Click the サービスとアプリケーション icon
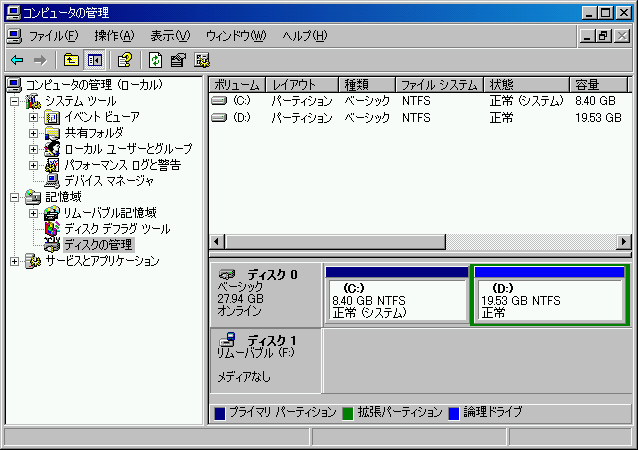638x450 pixels. [x=33, y=261]
